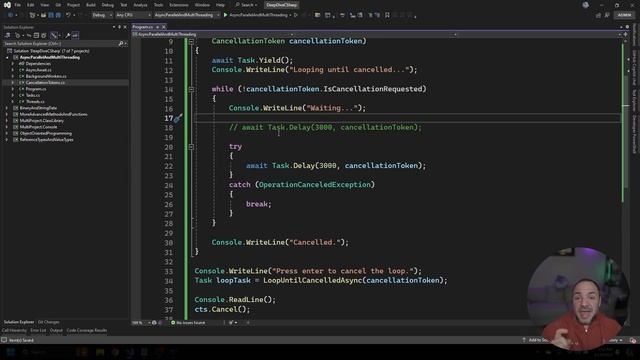Open the Any CPU platform dropdown
The height and width of the screenshot is (360, 640).
coord(133,15)
